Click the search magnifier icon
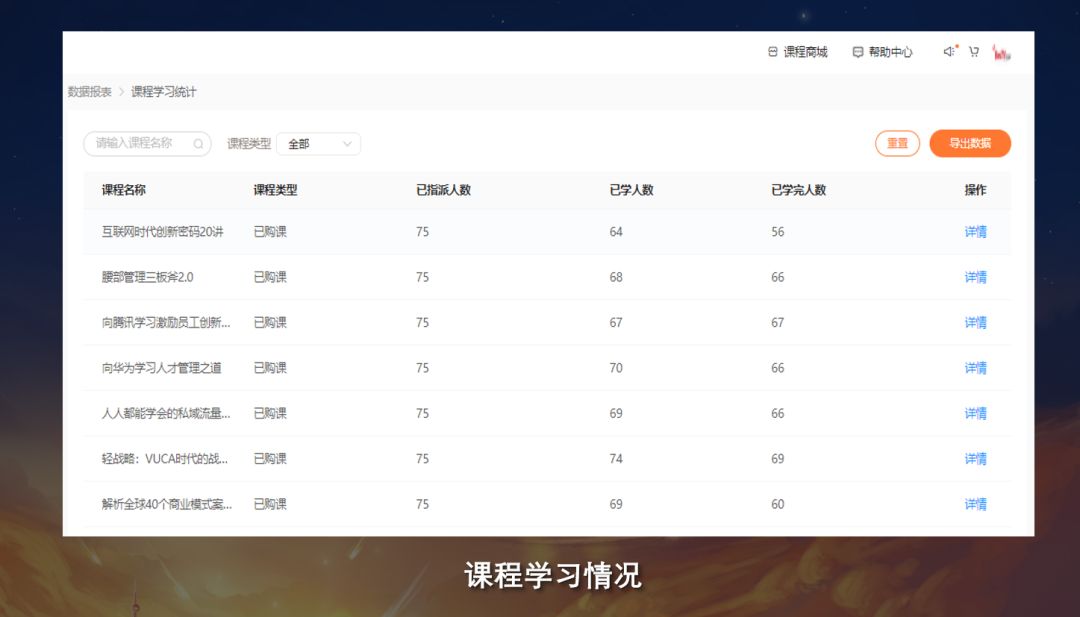 tap(198, 144)
